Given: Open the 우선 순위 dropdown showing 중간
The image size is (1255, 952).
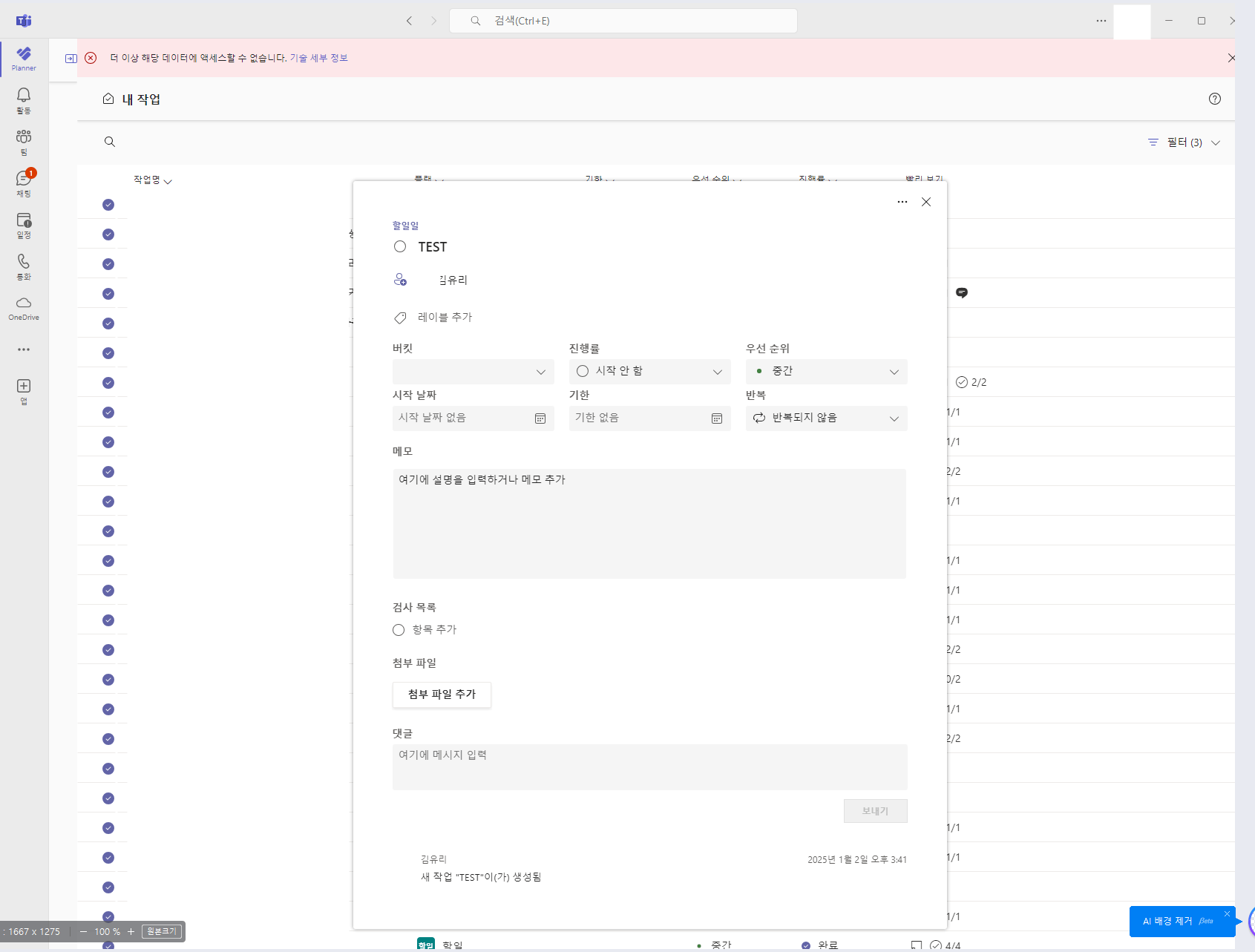Looking at the screenshot, I should [827, 372].
